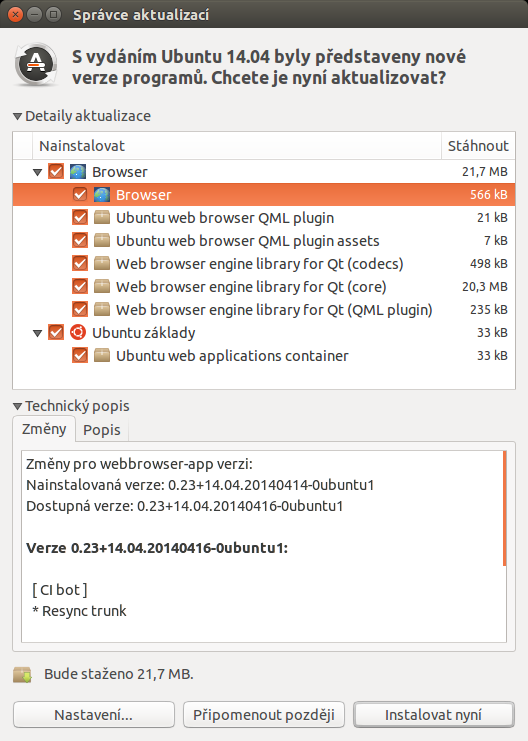Click the globe icon in highlighted Browser row
The width and height of the screenshot is (528, 741).
[x=102, y=195]
